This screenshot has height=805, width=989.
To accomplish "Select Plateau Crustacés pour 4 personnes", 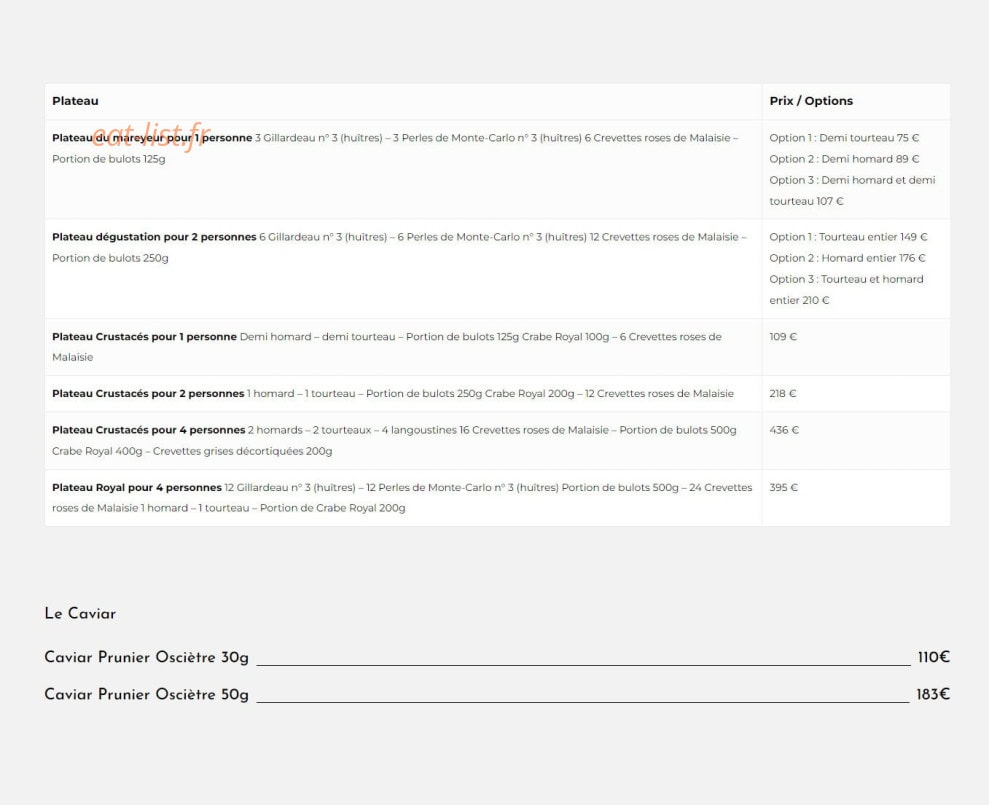I will pyautogui.click(x=149, y=430).
